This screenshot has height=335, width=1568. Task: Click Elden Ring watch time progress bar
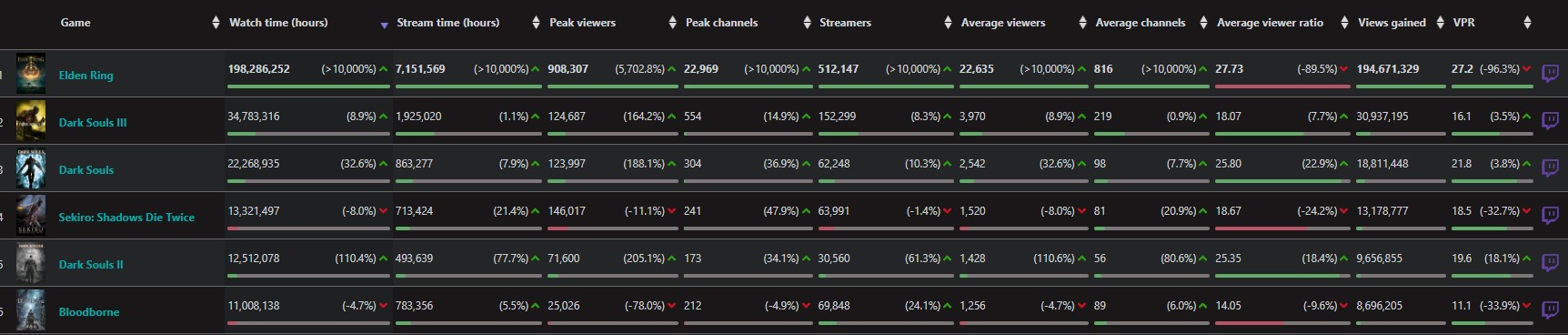(308, 86)
